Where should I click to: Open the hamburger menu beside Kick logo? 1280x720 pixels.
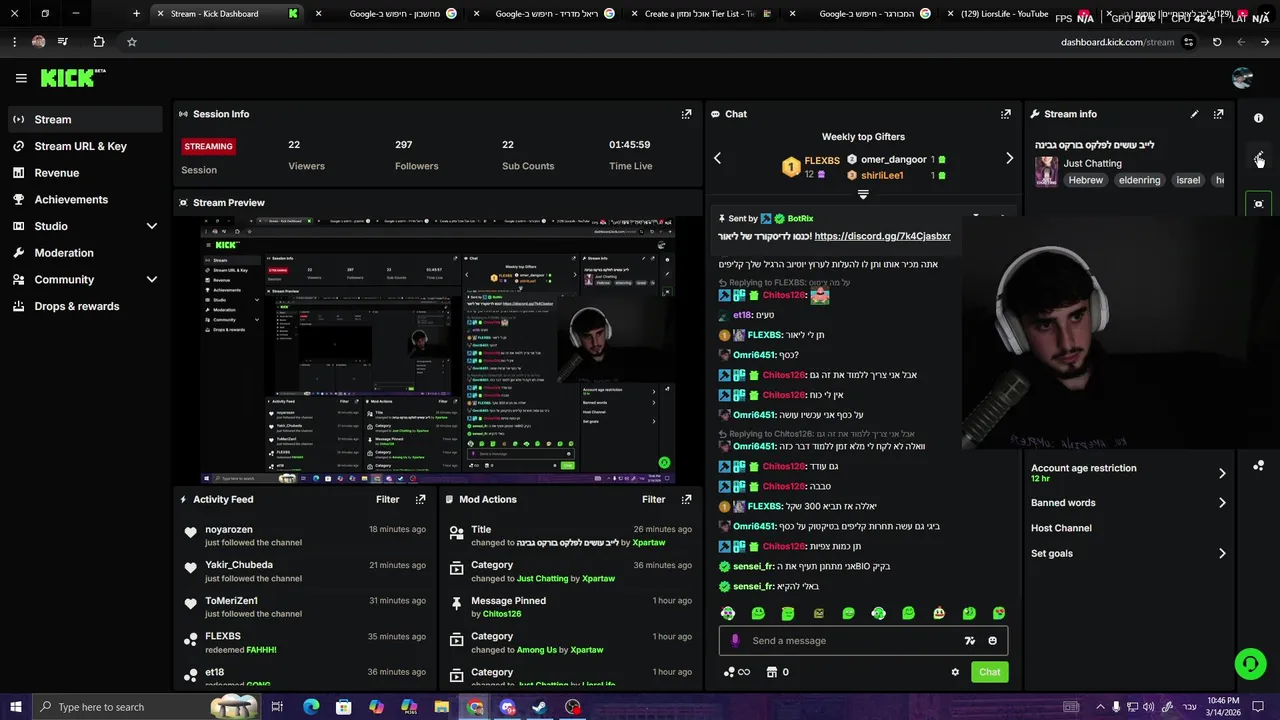21,78
